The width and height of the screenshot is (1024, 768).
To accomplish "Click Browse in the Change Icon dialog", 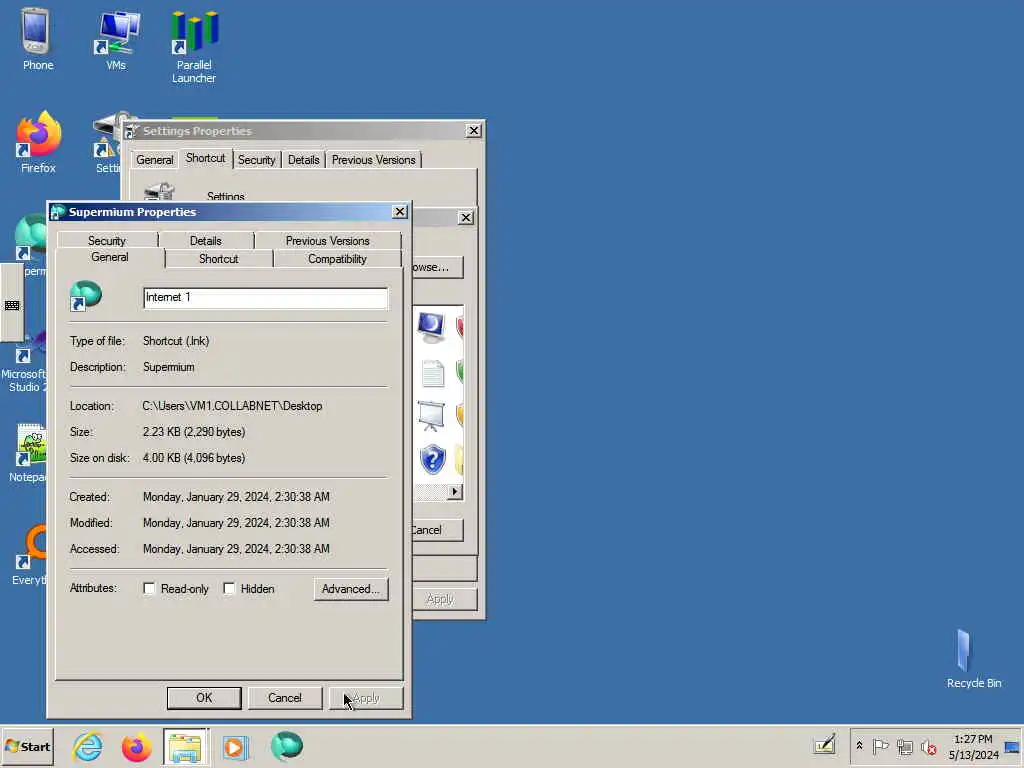I will [x=438, y=267].
